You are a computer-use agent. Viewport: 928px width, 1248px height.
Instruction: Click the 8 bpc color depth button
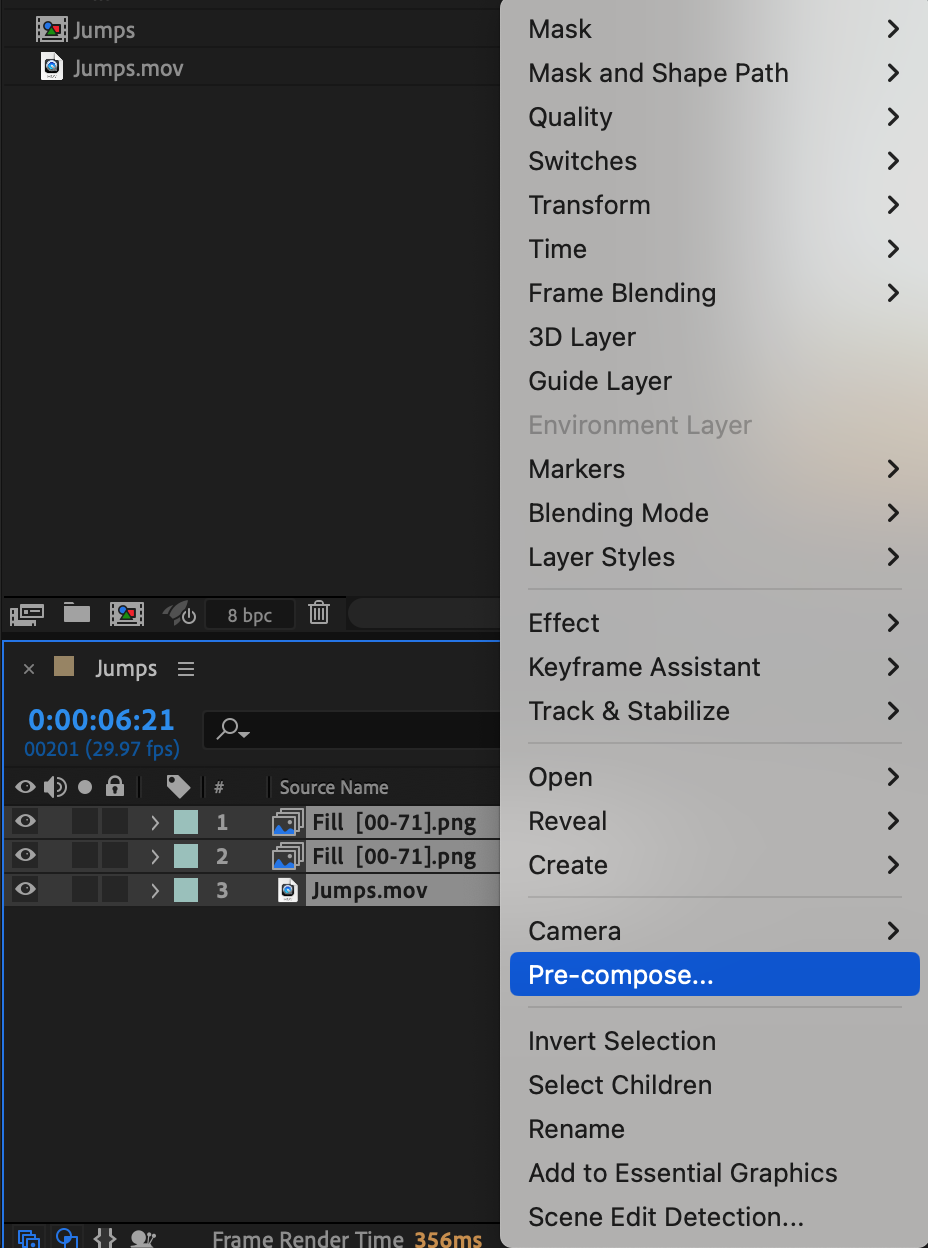coord(249,615)
